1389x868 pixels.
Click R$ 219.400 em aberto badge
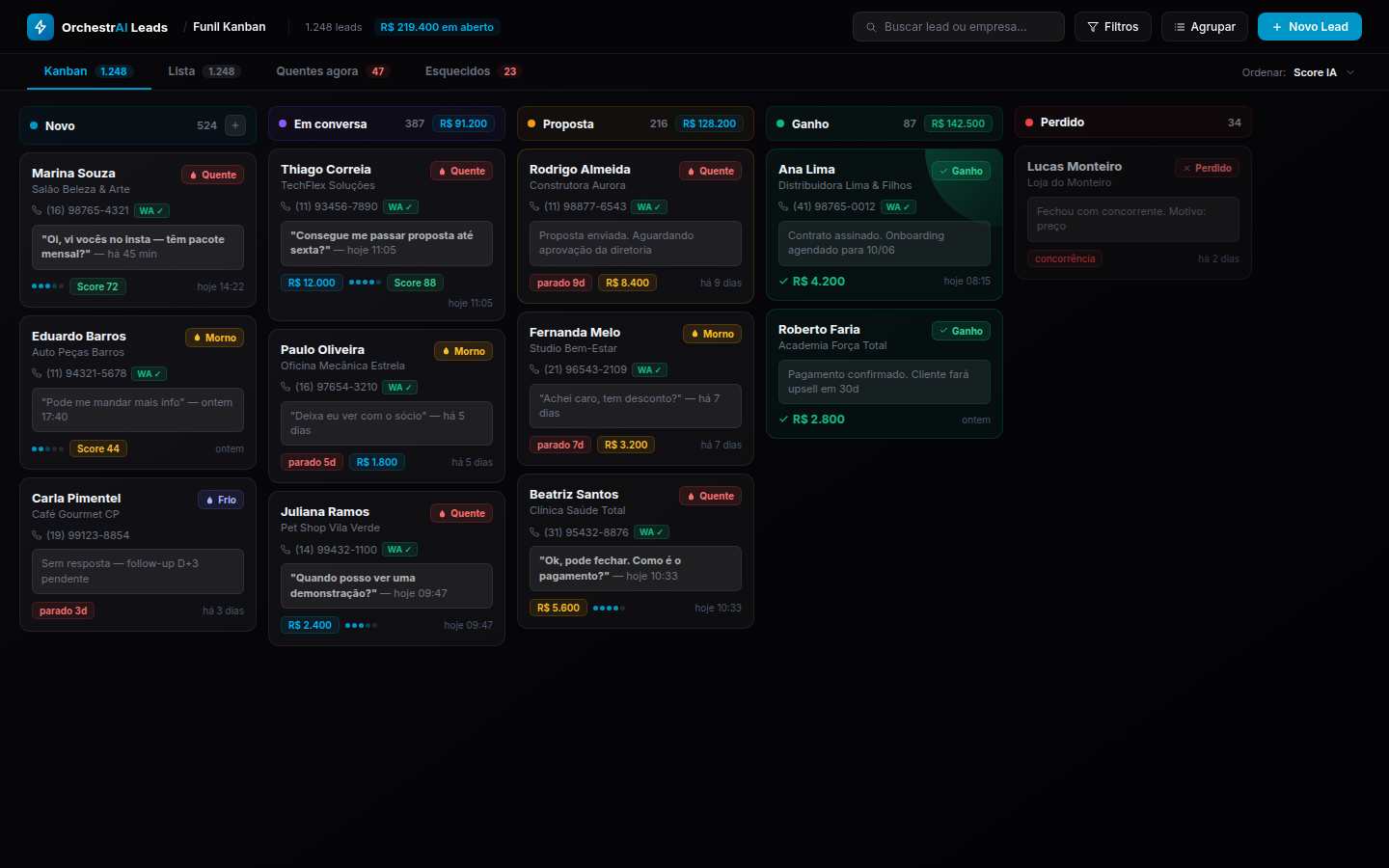(437, 27)
